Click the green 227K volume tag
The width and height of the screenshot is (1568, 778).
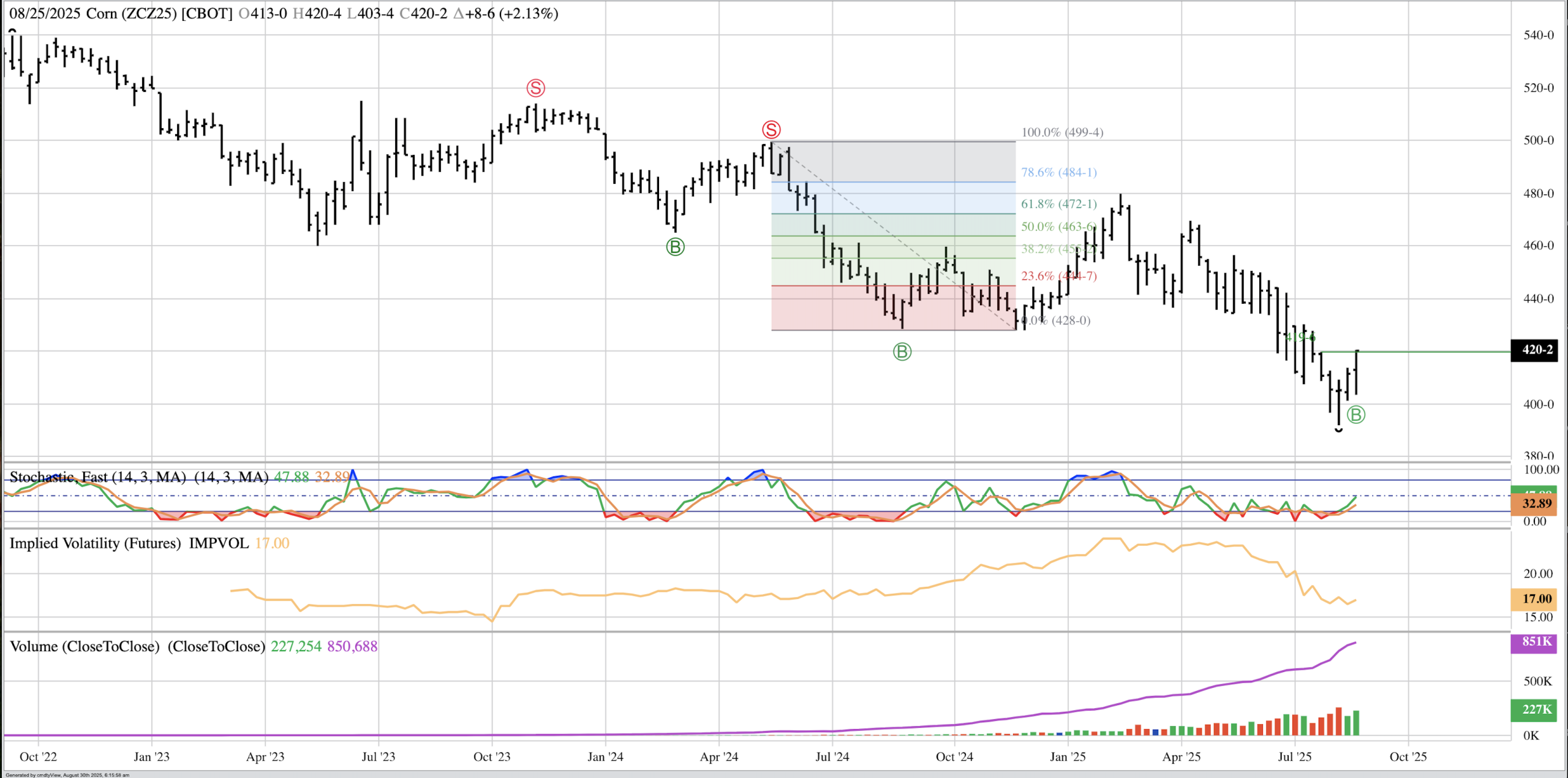click(x=1533, y=709)
